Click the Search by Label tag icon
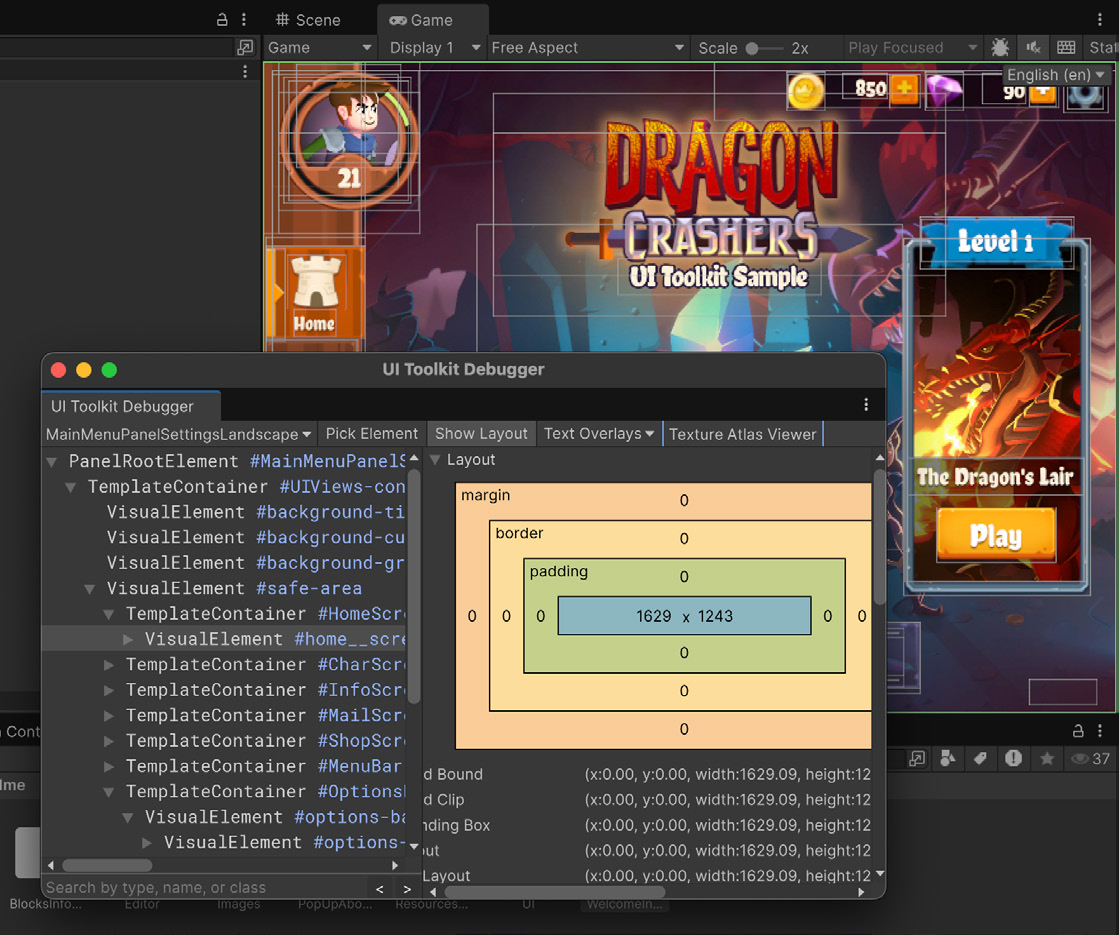 point(981,759)
